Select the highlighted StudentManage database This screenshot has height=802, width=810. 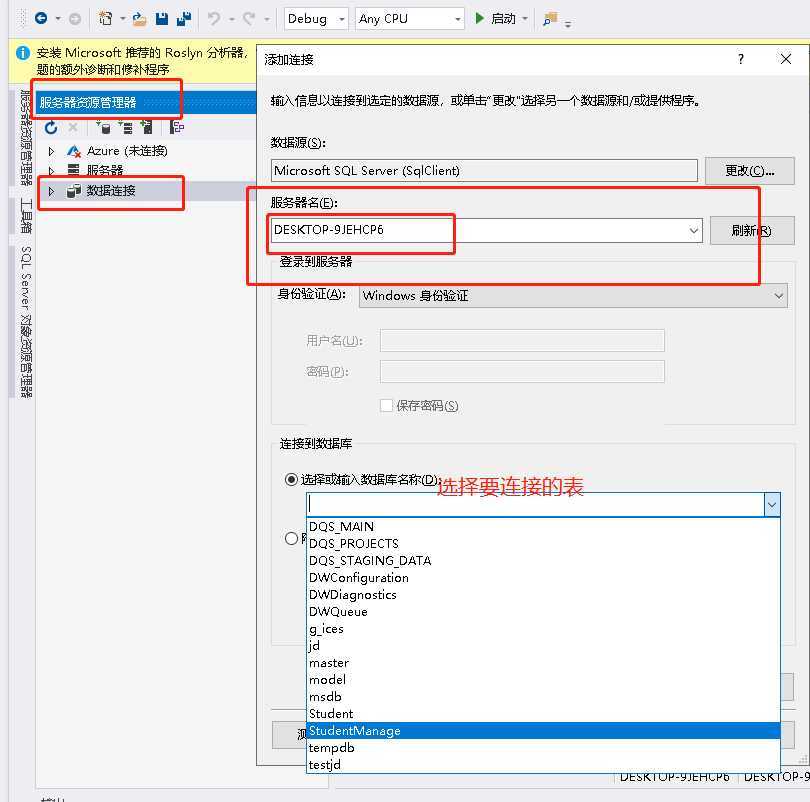543,731
